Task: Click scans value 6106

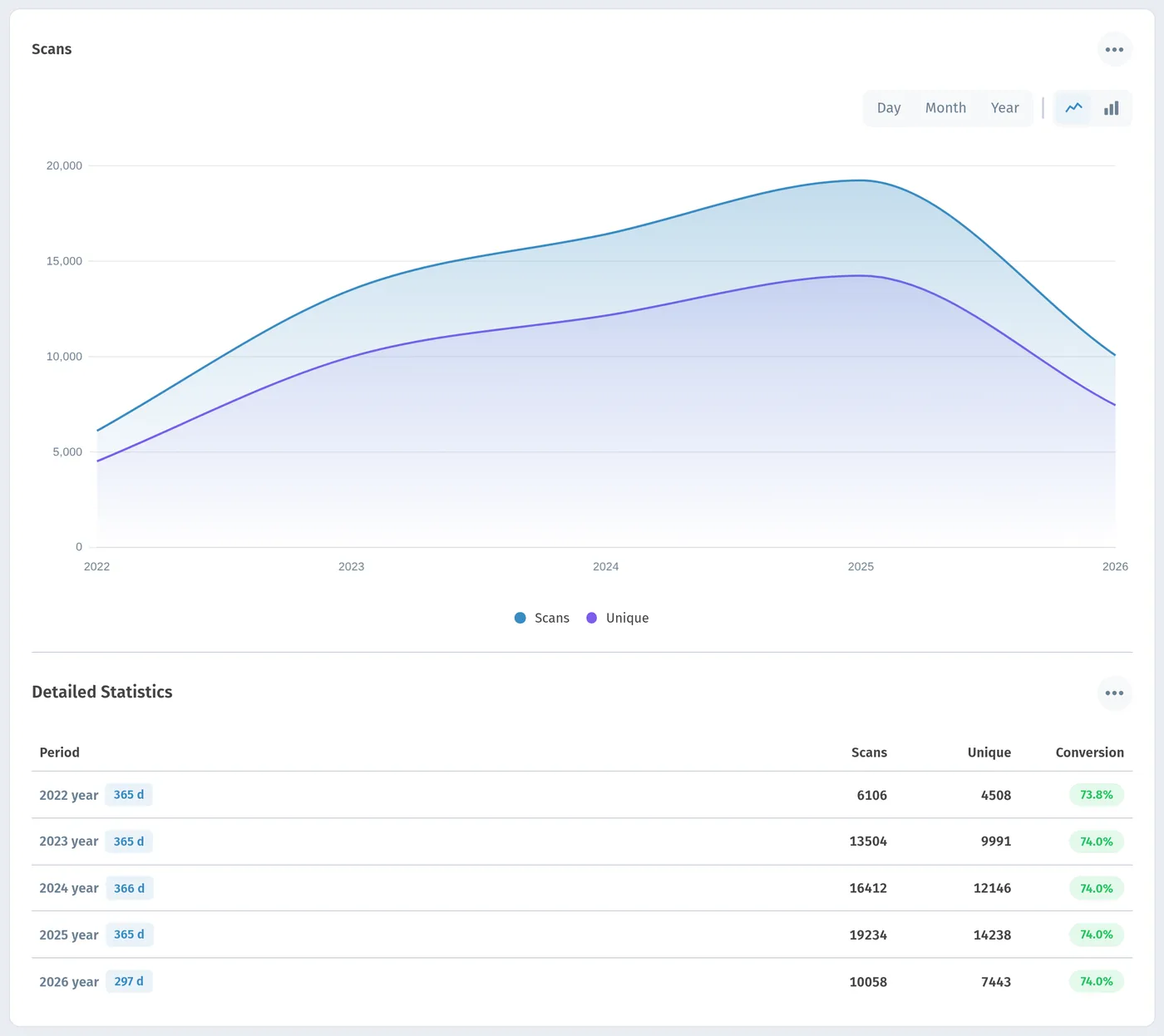Action: pos(872,796)
